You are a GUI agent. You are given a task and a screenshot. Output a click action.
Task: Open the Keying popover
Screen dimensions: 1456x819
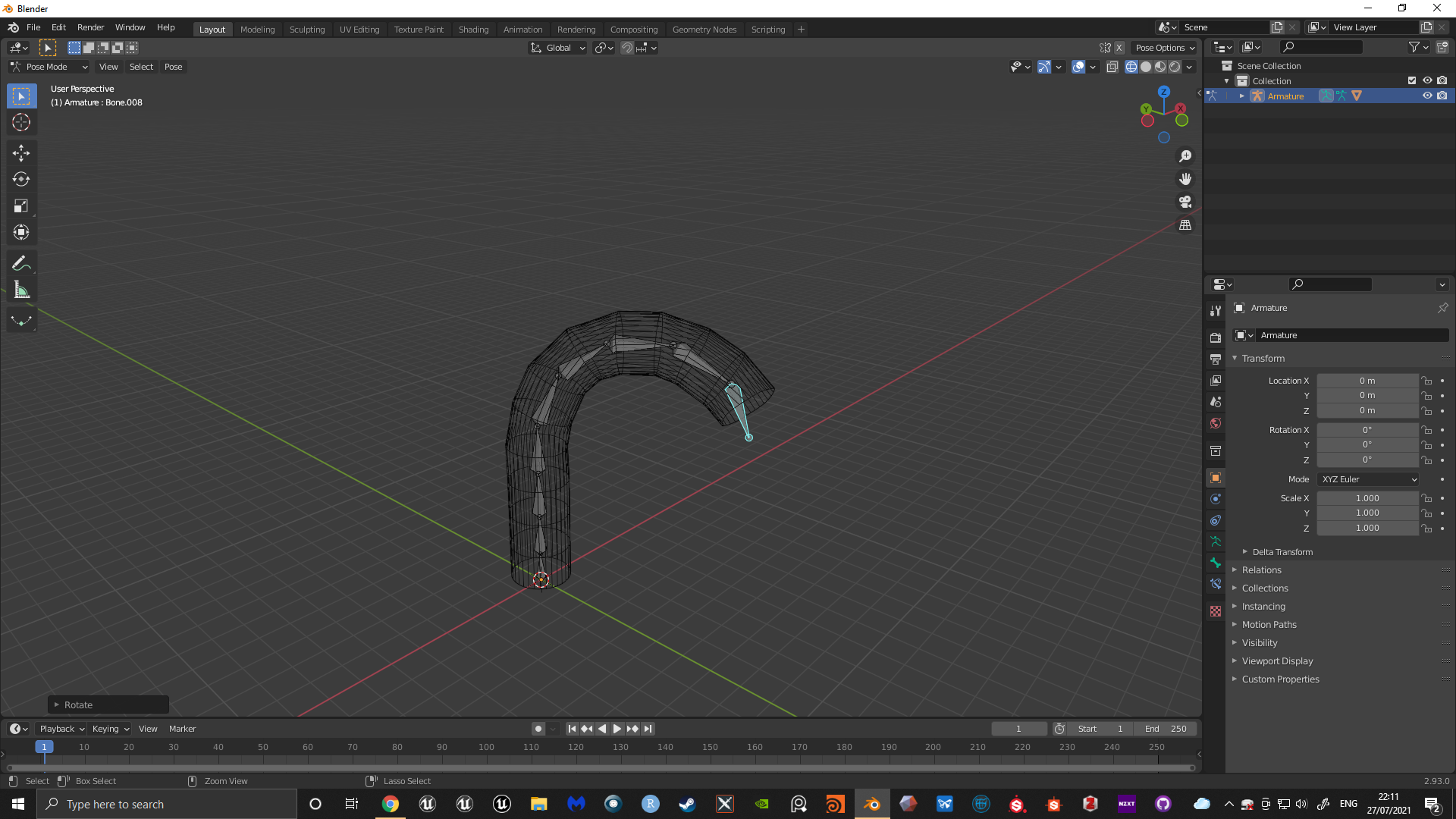tap(110, 729)
